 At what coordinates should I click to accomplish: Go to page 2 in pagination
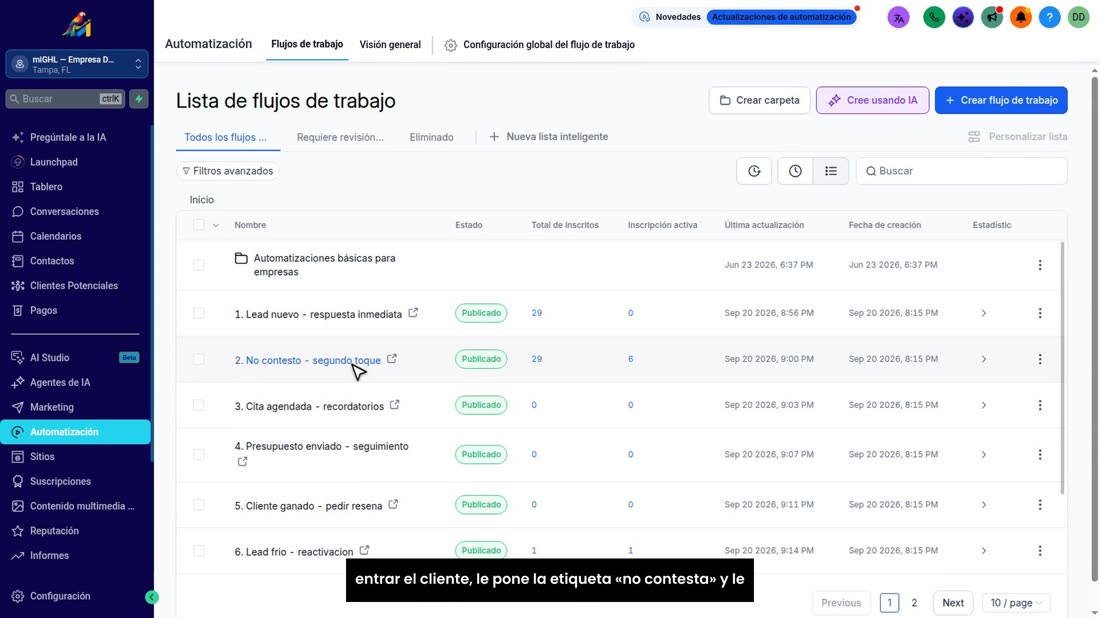[914, 603]
